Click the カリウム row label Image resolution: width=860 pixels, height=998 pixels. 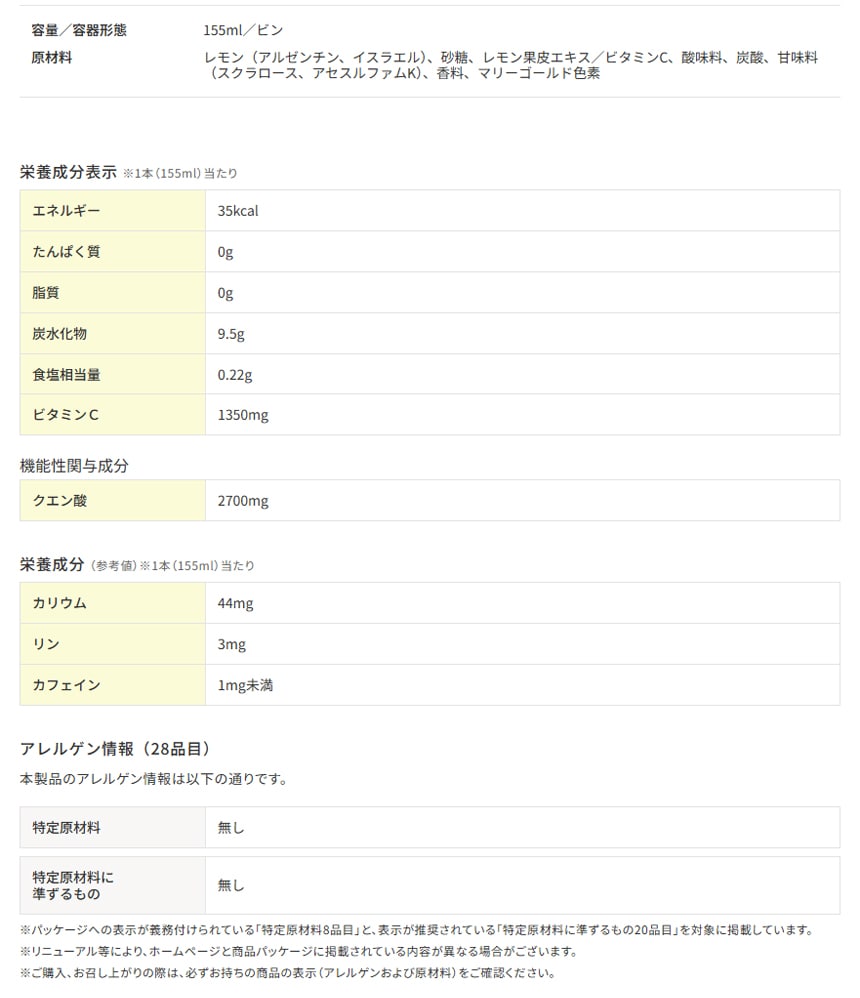point(59,603)
